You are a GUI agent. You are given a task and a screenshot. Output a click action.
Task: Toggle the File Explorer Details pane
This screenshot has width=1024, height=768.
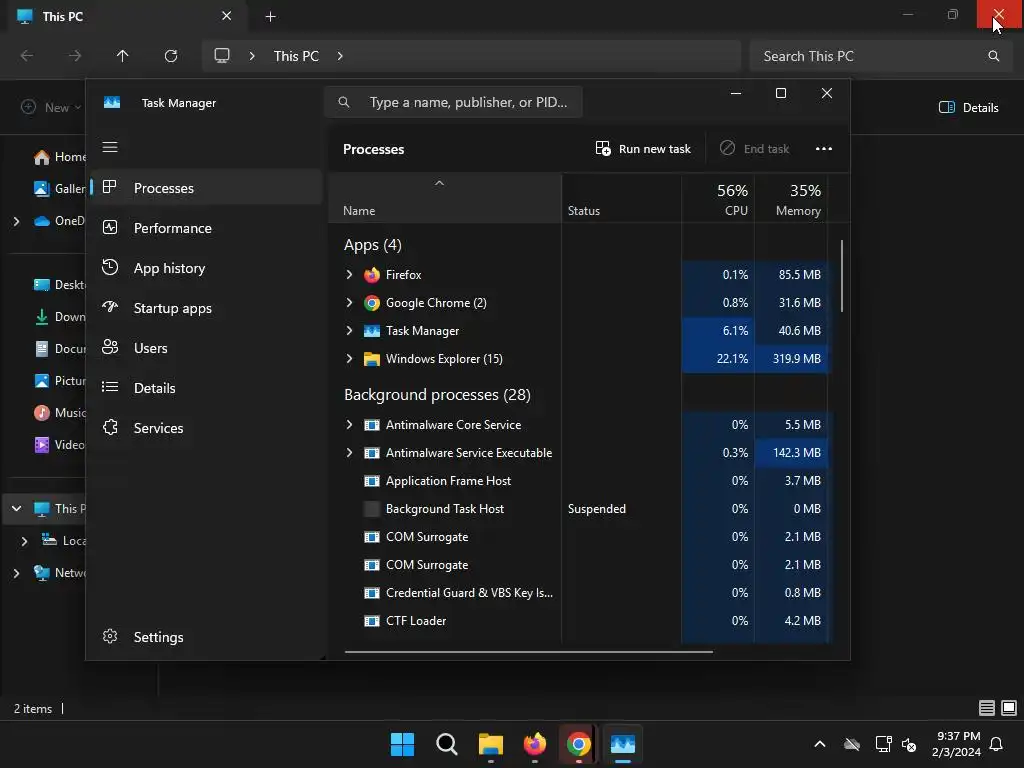(968, 108)
